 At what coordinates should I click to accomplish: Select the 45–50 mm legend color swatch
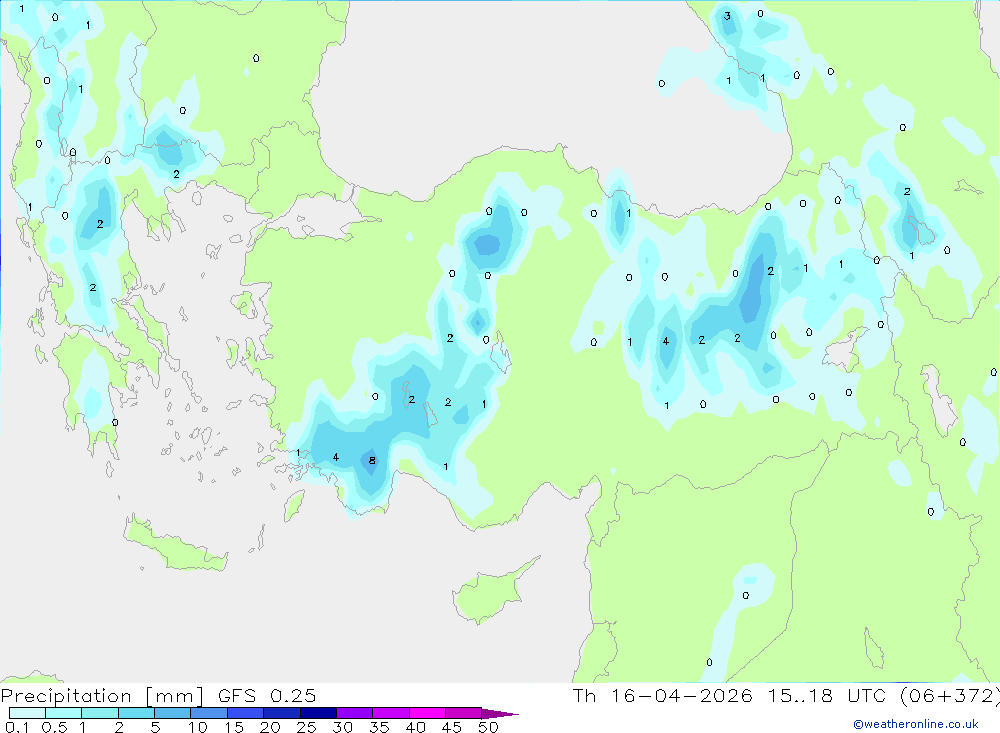click(x=463, y=713)
